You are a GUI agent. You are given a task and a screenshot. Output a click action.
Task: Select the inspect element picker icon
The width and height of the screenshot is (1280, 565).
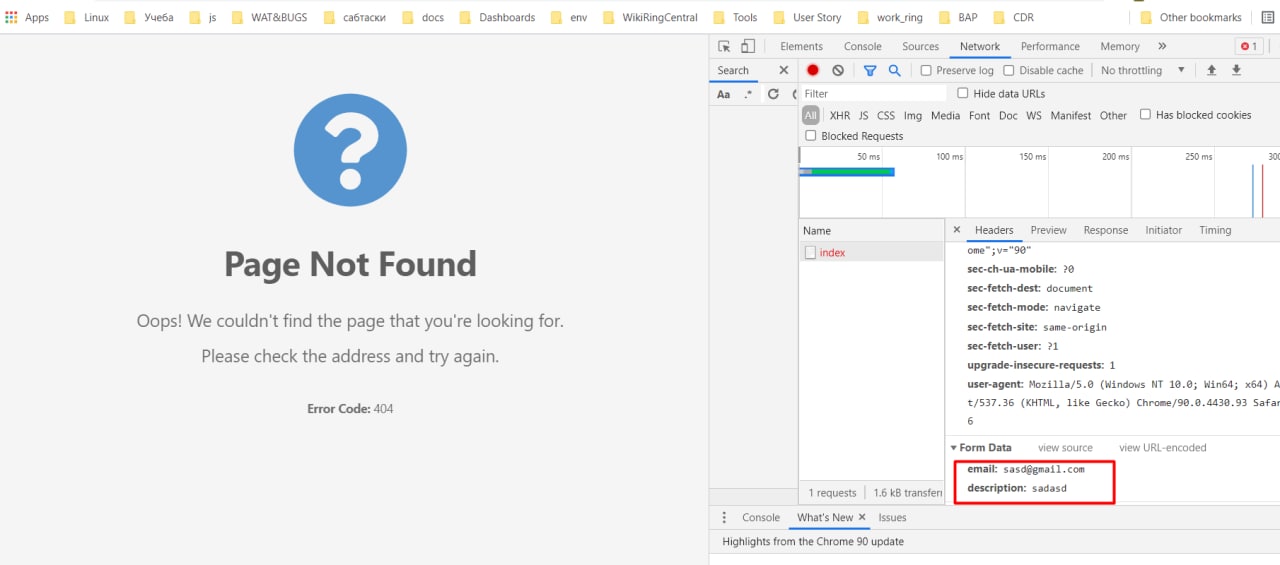point(724,46)
